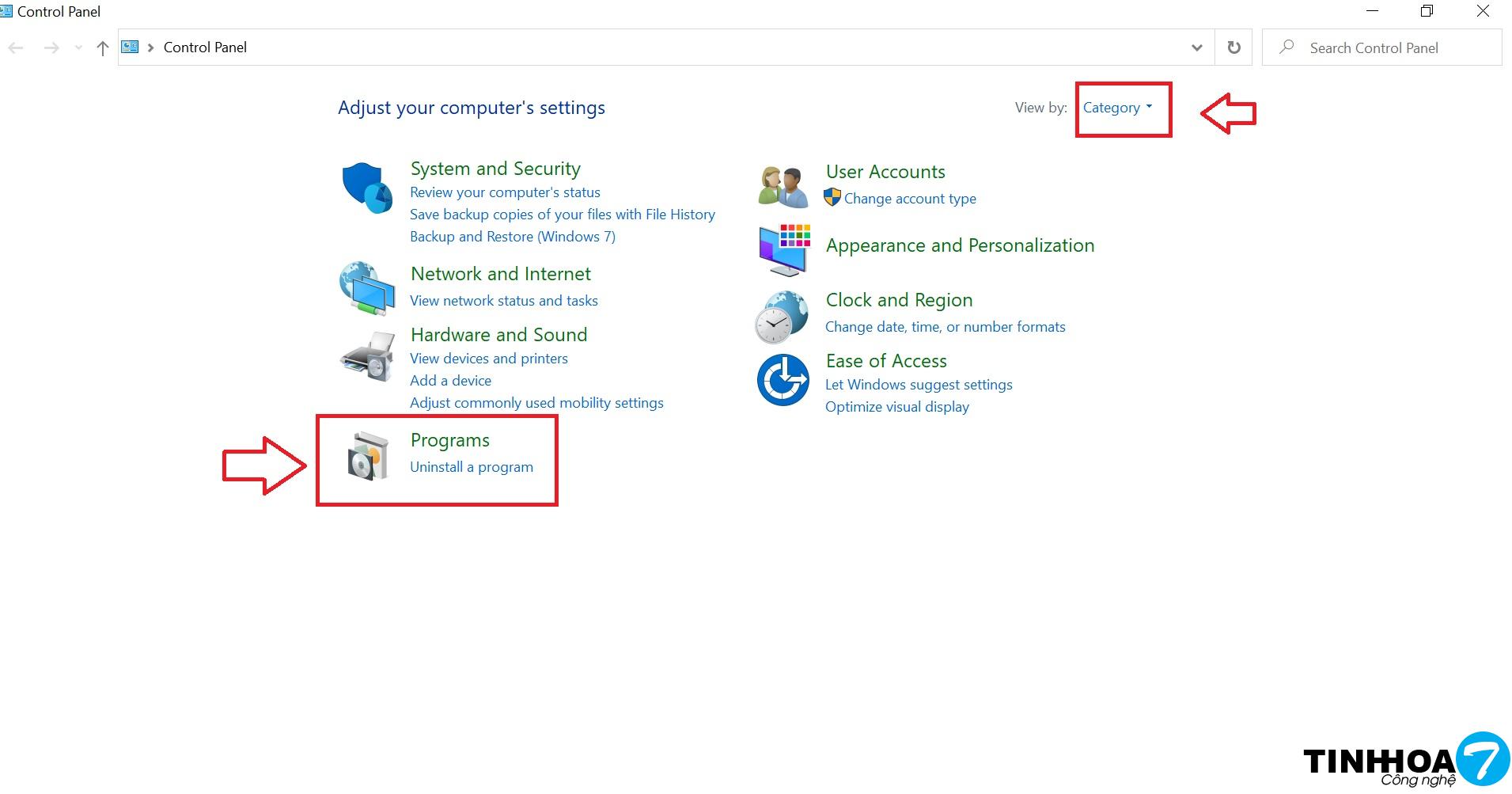
Task: Open the address bar history dropdown
Action: coord(1196,47)
